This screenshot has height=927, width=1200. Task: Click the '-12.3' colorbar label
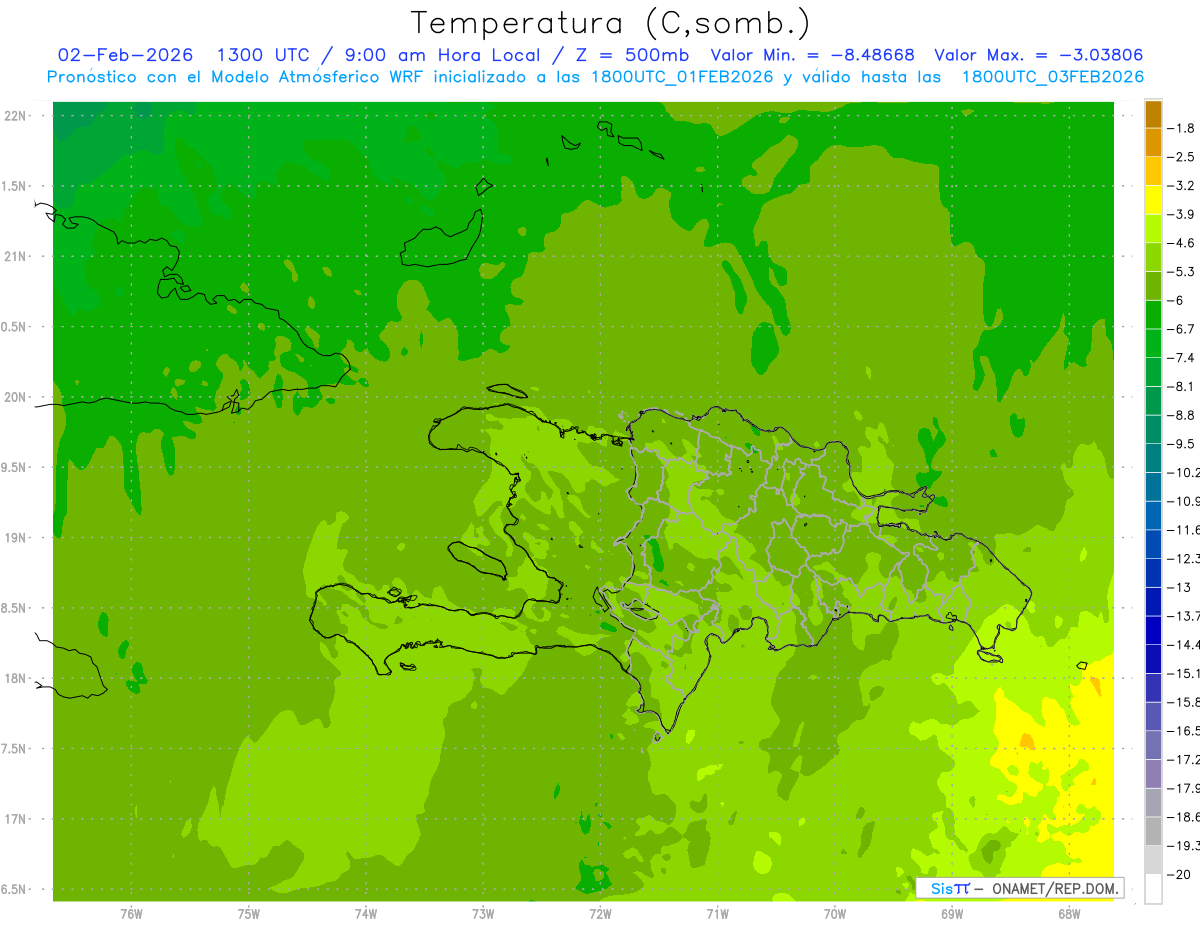coord(1183,558)
